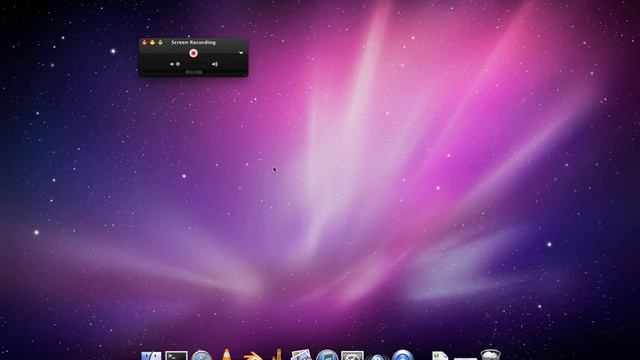The height and width of the screenshot is (360, 640).
Task: Open System Preferences gear in the Dock
Action: 353,356
